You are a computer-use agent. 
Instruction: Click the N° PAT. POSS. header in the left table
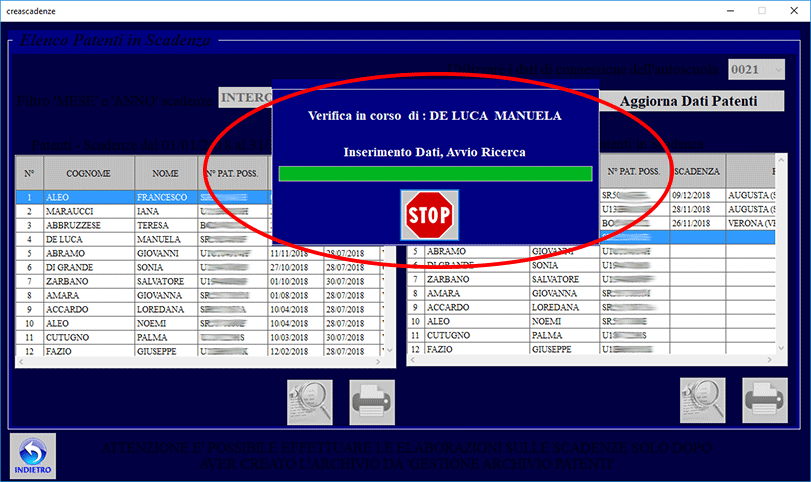point(232,173)
